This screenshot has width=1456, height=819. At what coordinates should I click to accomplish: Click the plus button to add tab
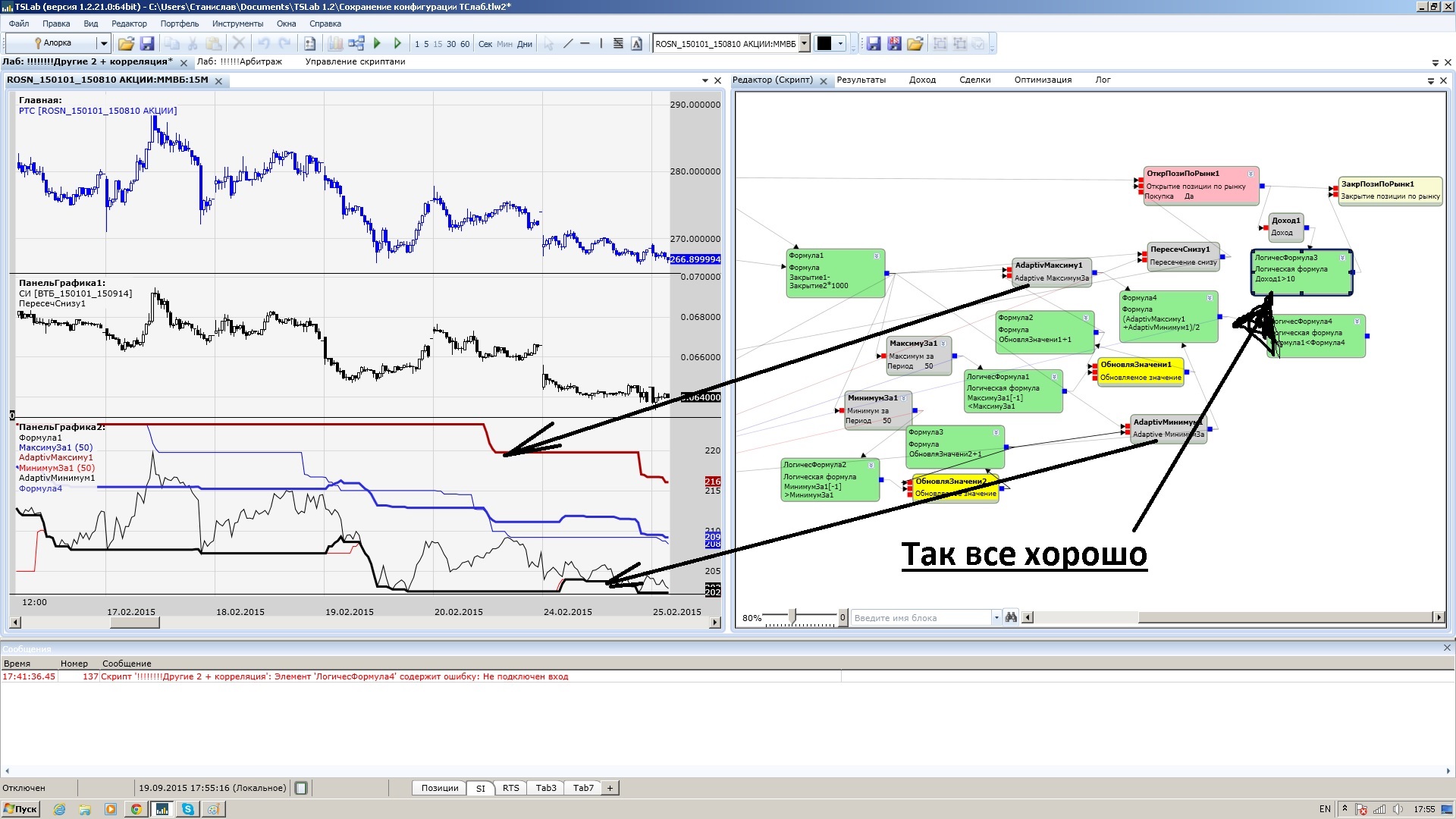pos(610,788)
